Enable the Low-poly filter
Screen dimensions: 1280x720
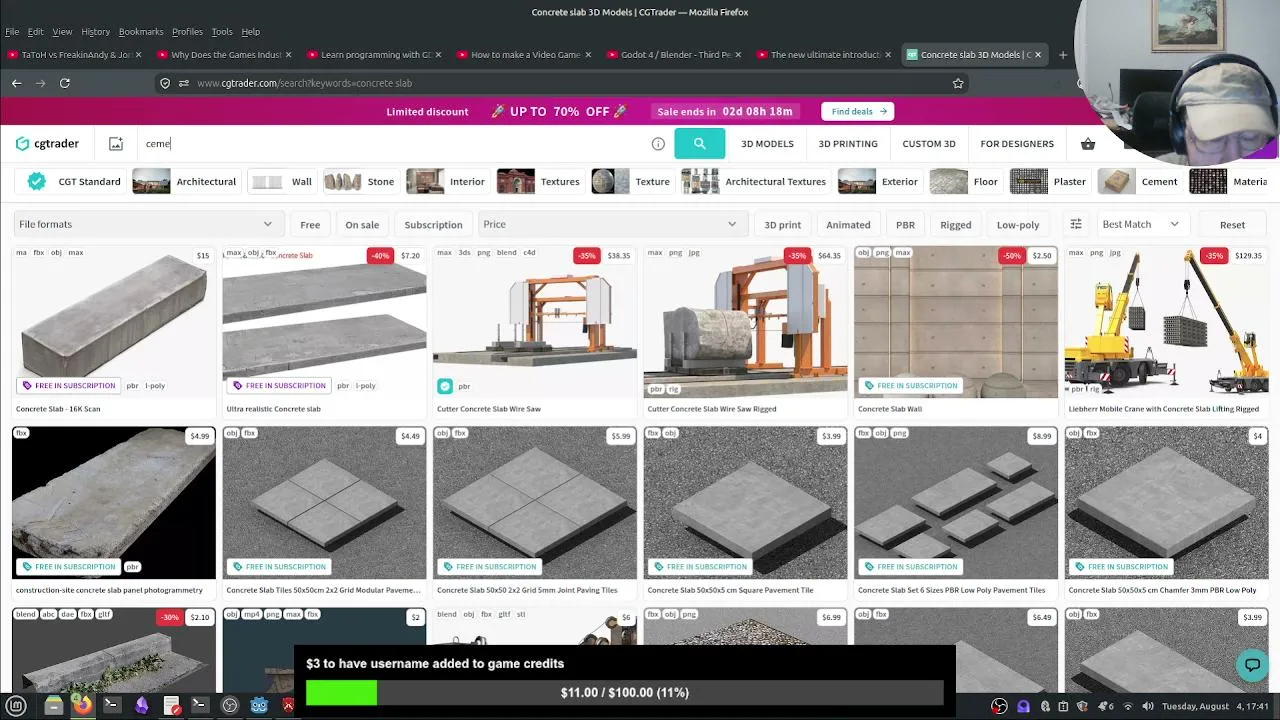pos(1018,225)
